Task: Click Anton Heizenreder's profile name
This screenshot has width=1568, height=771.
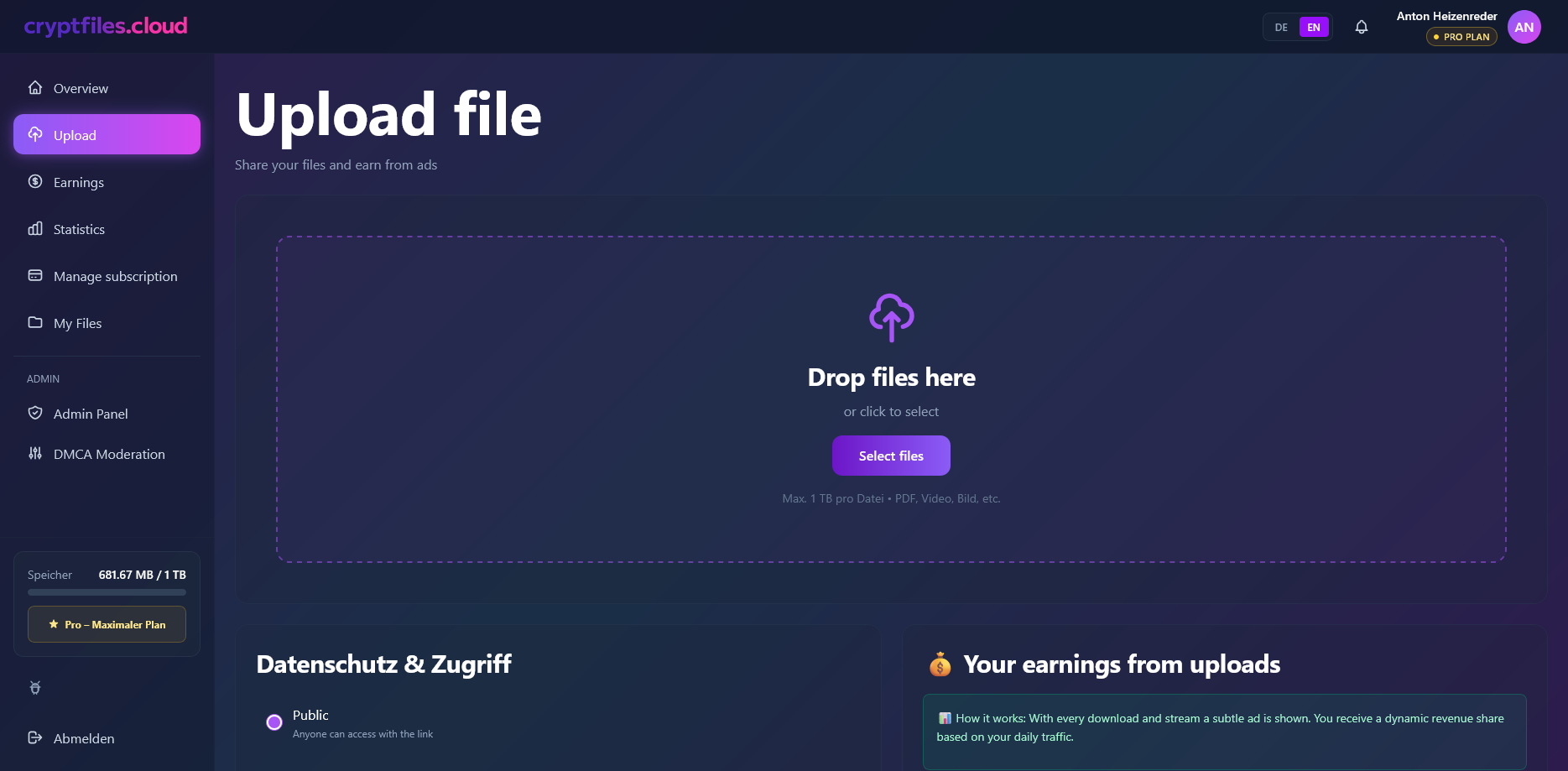Action: click(x=1446, y=15)
